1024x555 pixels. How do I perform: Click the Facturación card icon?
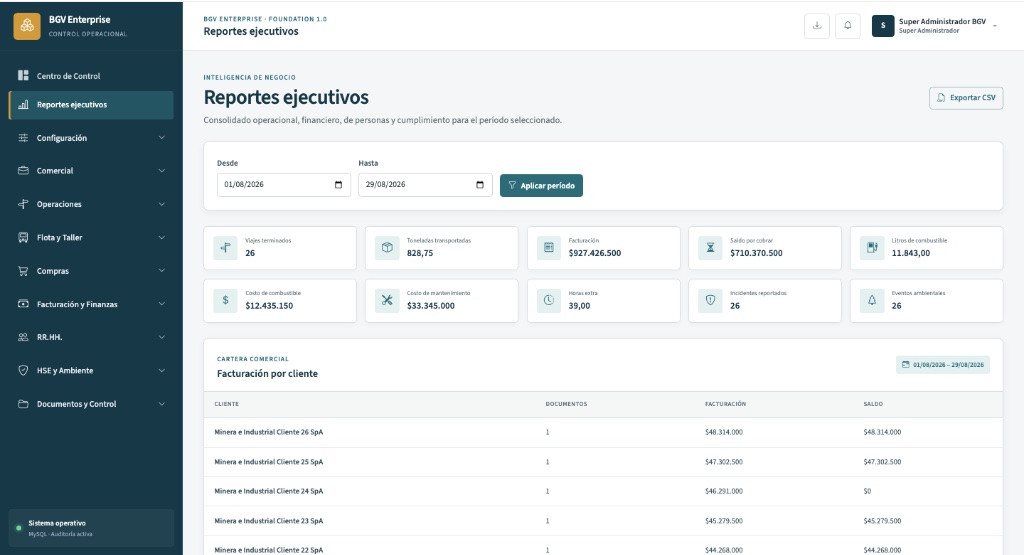pos(549,247)
